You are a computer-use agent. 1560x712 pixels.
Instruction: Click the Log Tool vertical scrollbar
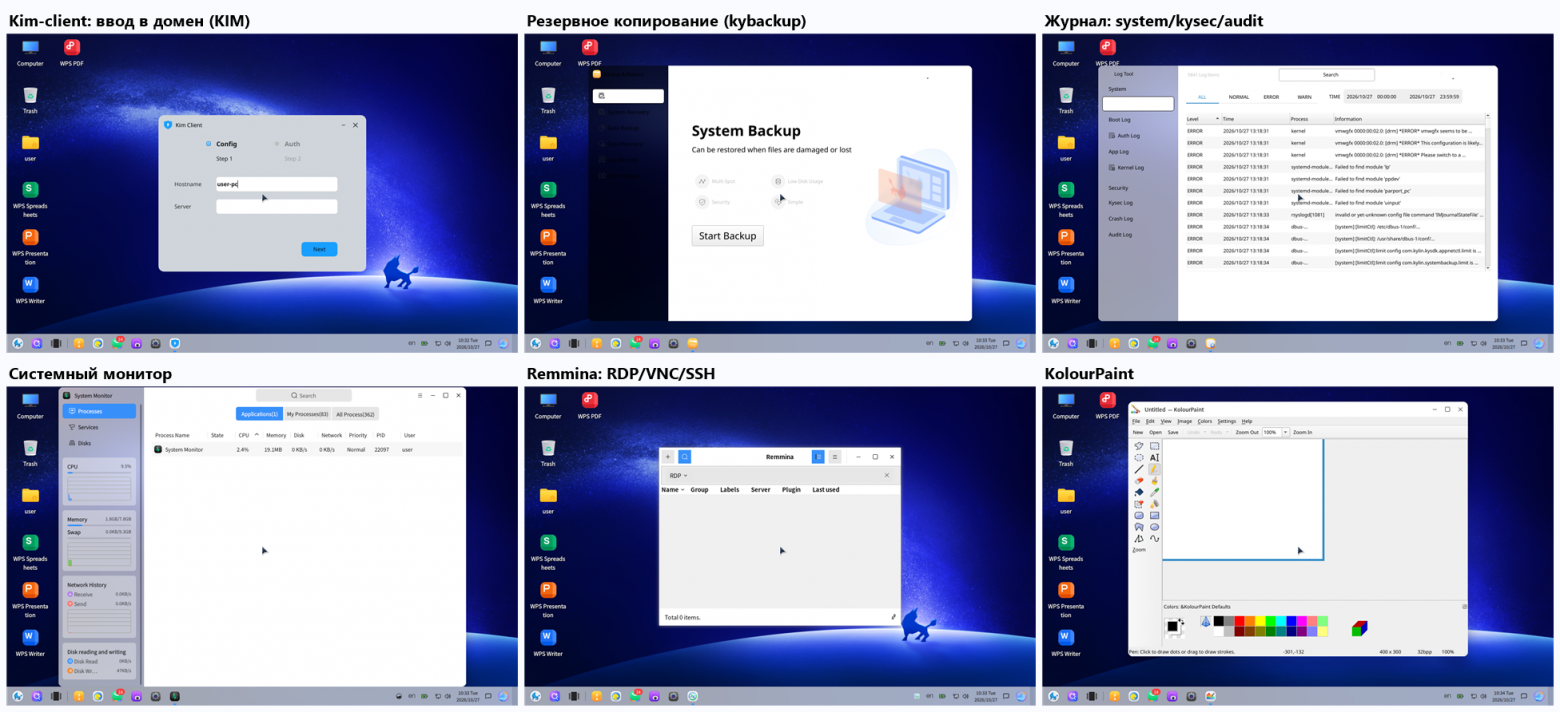[x=1488, y=190]
